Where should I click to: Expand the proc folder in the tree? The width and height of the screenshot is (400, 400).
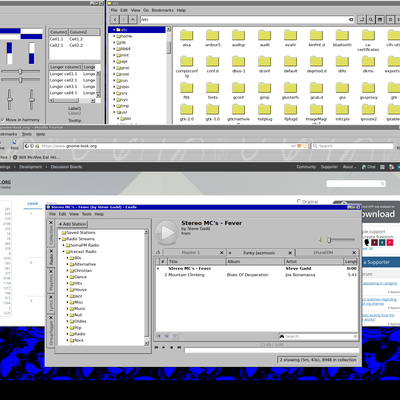tap(114, 68)
